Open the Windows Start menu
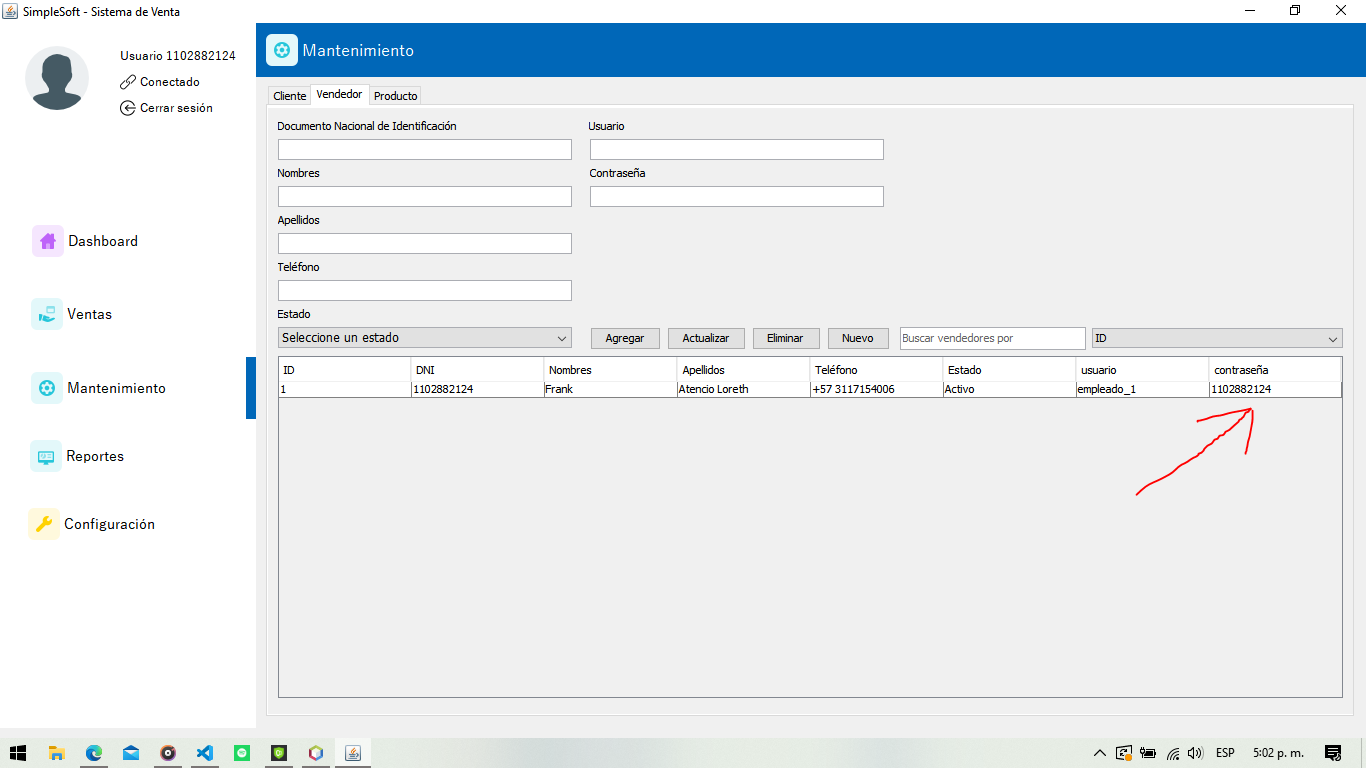 coord(18,753)
